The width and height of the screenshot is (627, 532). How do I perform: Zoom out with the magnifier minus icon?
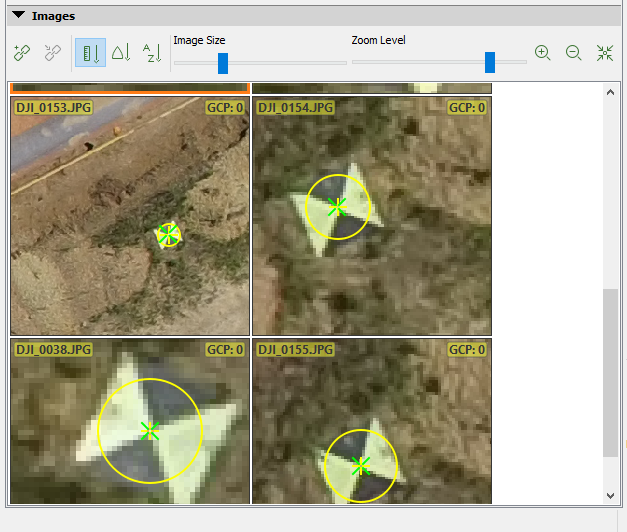click(573, 53)
